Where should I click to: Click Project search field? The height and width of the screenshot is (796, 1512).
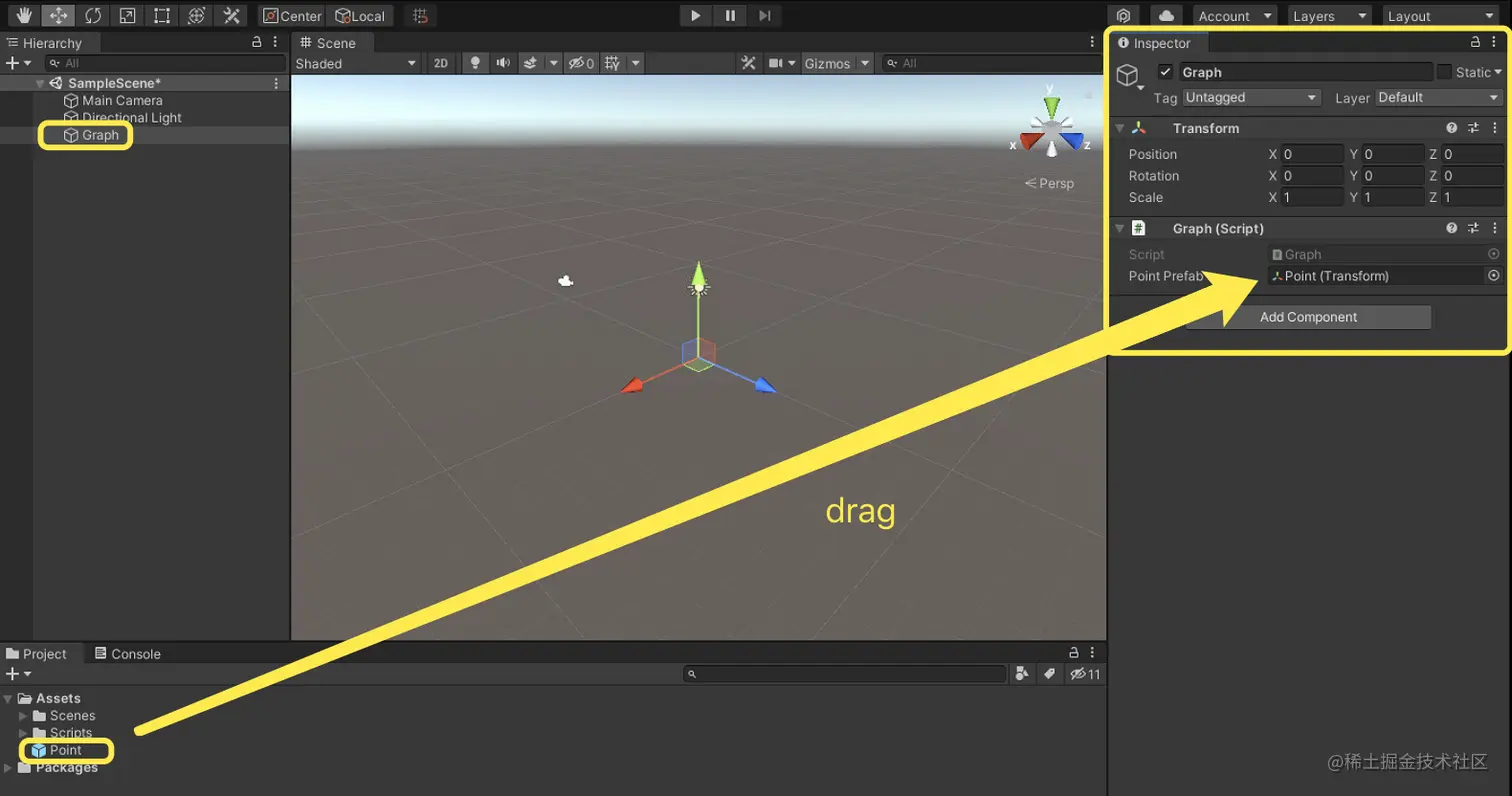coord(845,674)
